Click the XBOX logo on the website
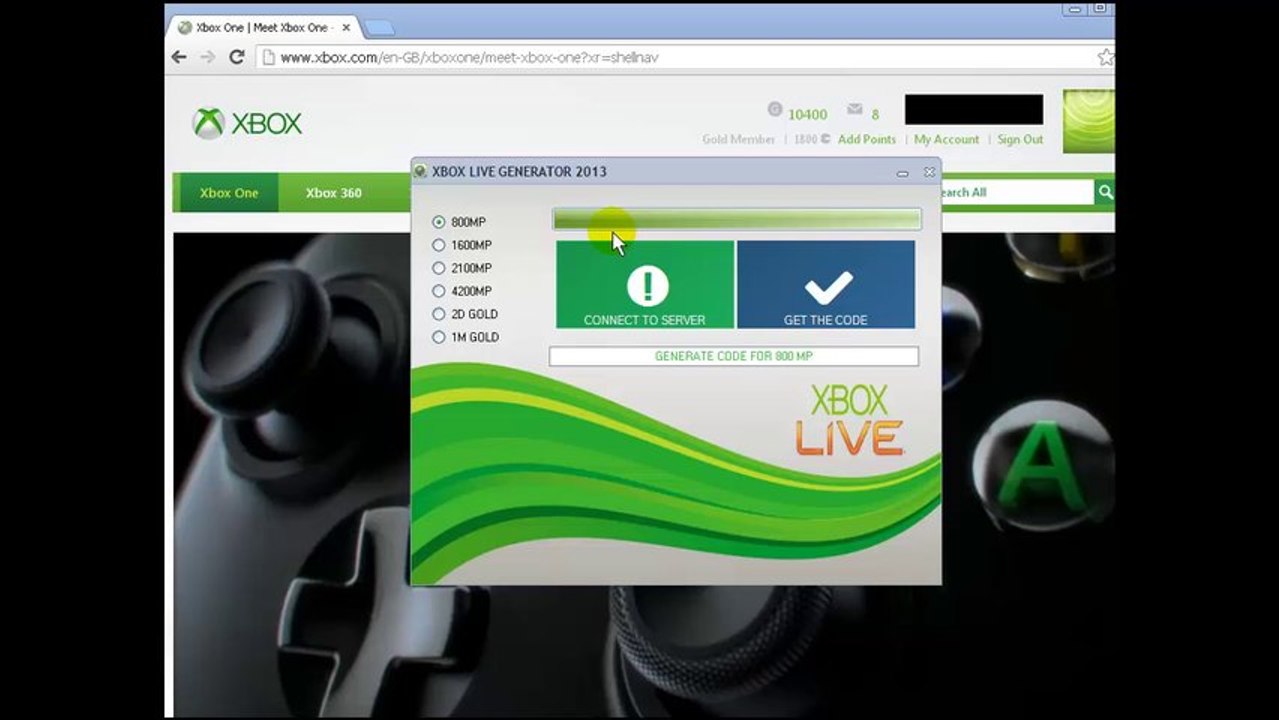The image size is (1279, 720). [x=247, y=124]
